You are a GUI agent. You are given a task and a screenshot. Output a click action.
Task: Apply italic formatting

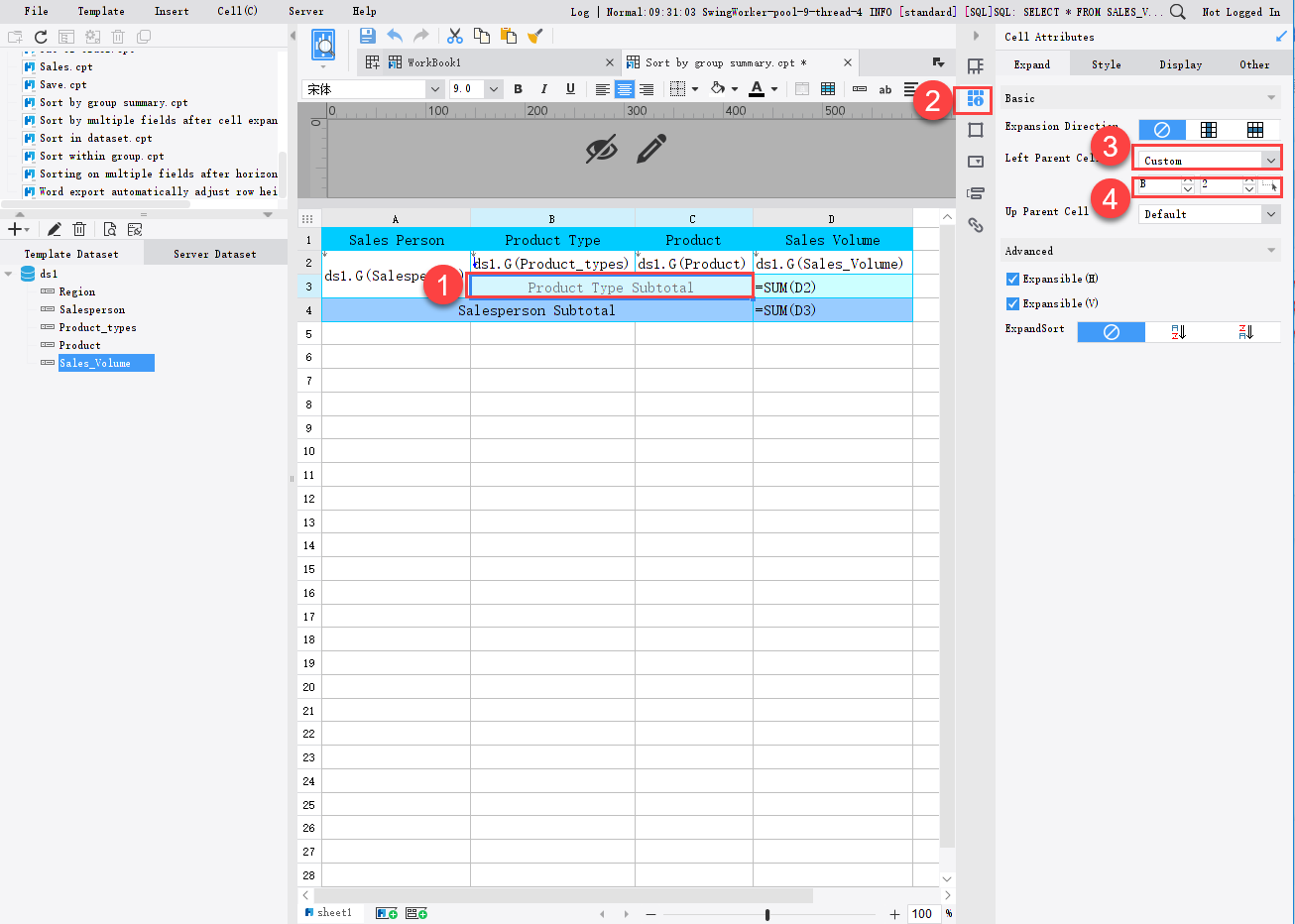click(543, 89)
